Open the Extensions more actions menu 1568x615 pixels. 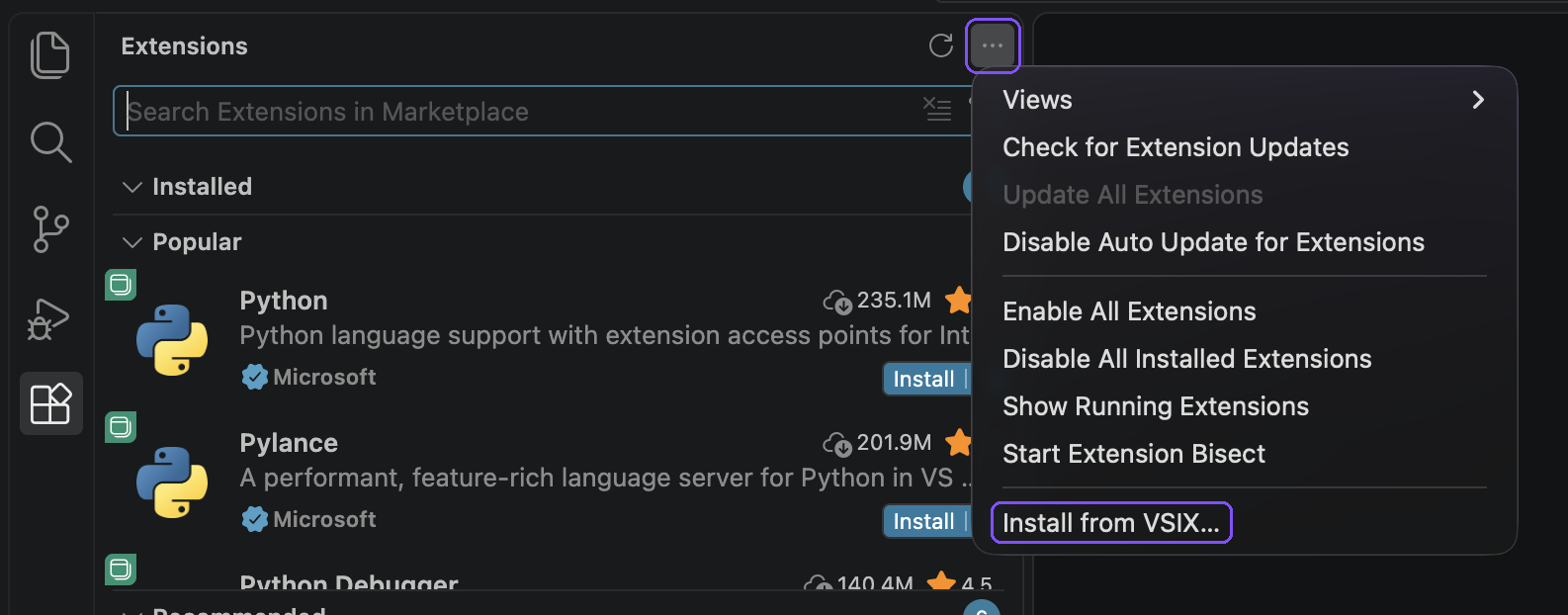coord(993,45)
